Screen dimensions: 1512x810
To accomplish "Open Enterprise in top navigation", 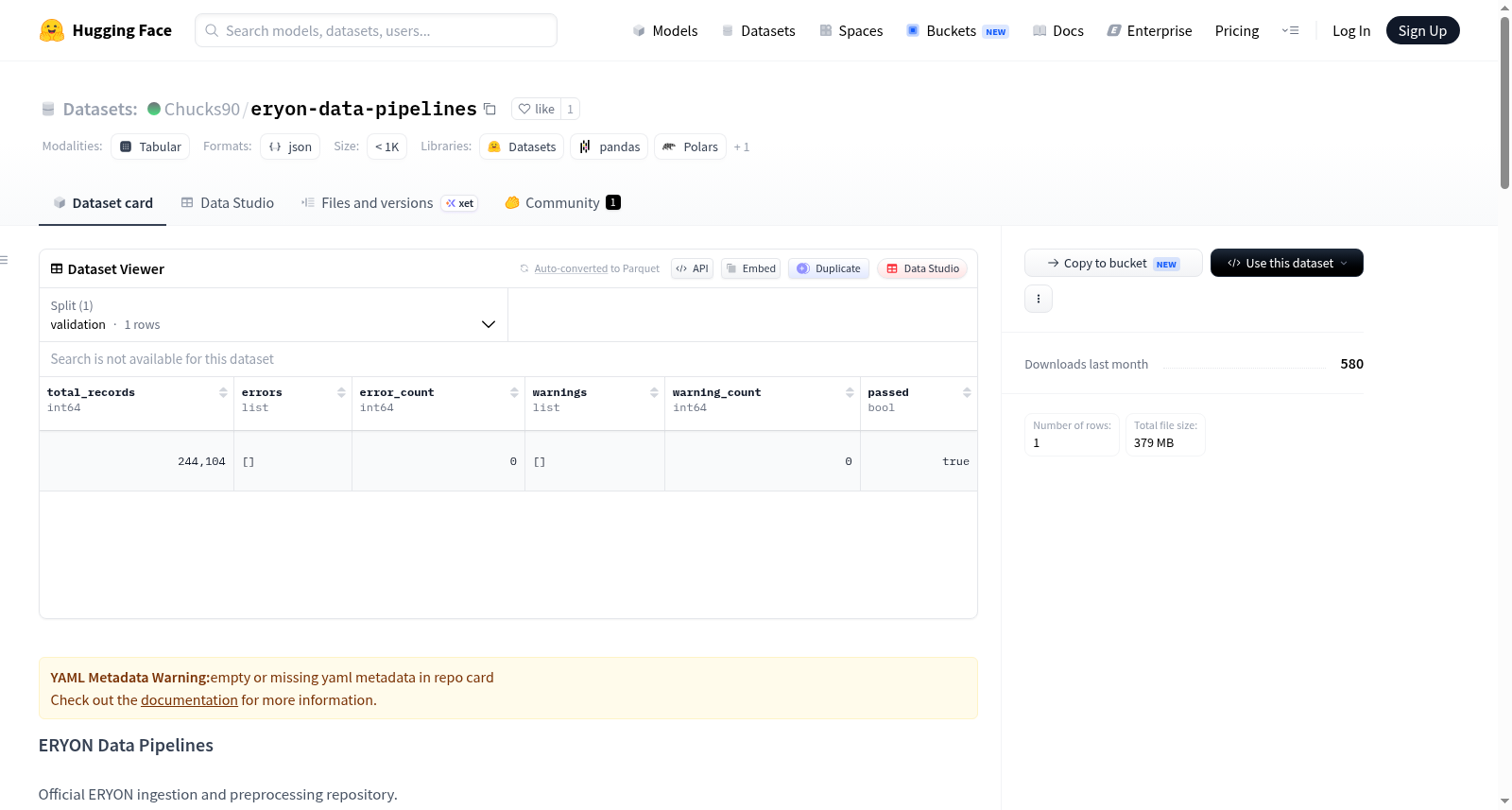I will tap(1149, 30).
